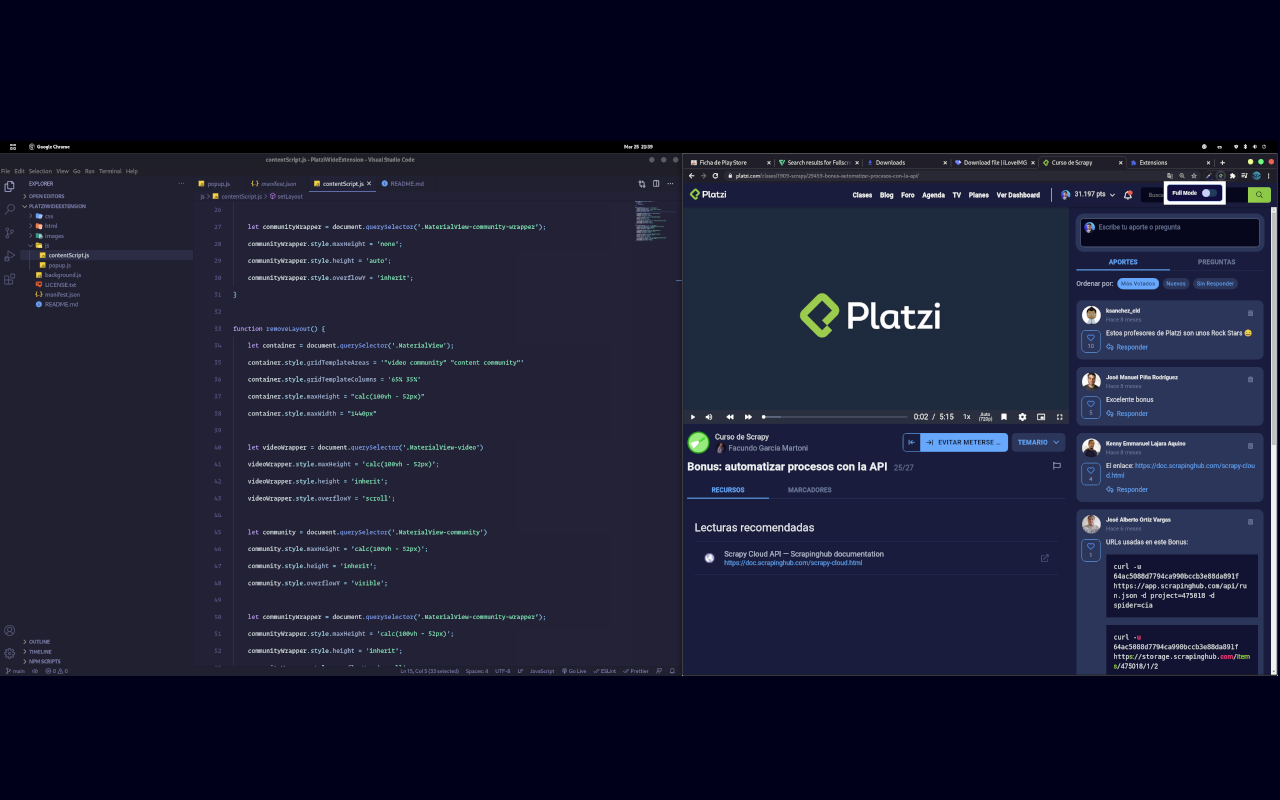
Task: Open the 31.197 pts user dropdown
Action: [1088, 195]
